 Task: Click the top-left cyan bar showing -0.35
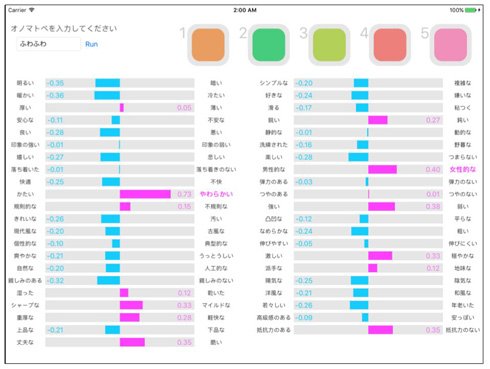tap(107, 83)
